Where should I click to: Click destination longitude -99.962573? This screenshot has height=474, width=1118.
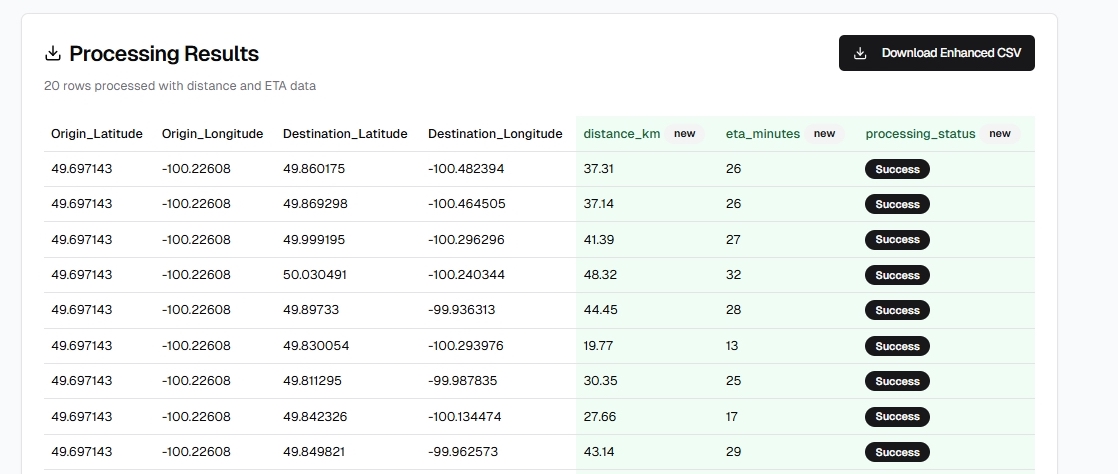463,452
